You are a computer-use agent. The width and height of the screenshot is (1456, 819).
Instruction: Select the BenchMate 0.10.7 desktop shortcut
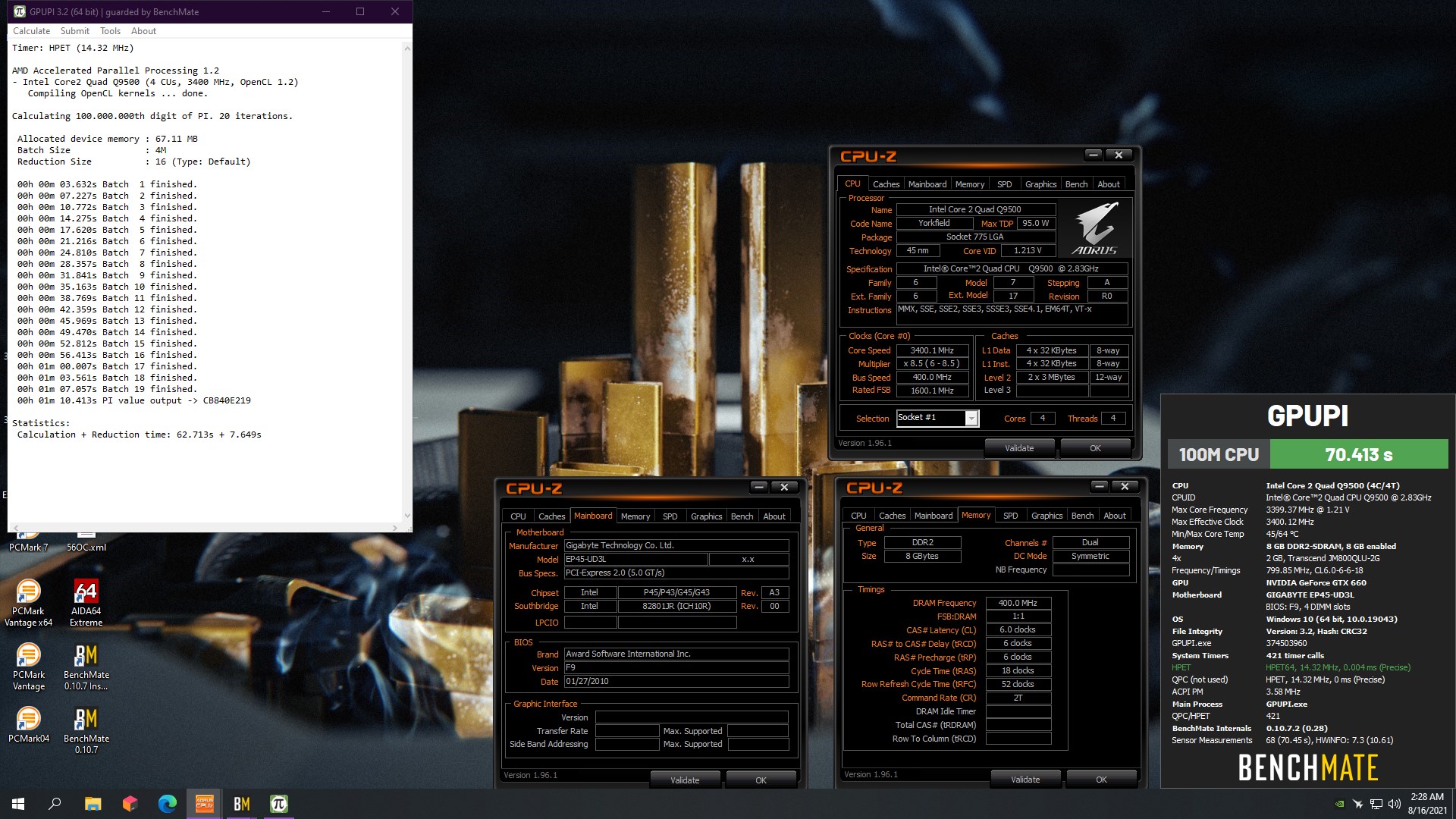click(x=86, y=730)
